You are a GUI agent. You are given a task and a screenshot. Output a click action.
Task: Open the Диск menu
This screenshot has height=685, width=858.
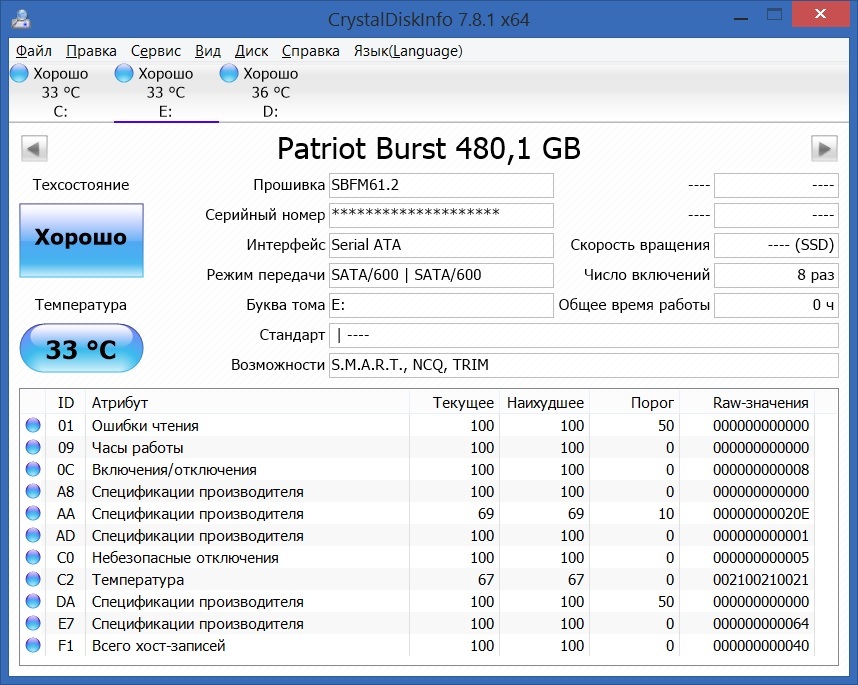click(x=251, y=51)
